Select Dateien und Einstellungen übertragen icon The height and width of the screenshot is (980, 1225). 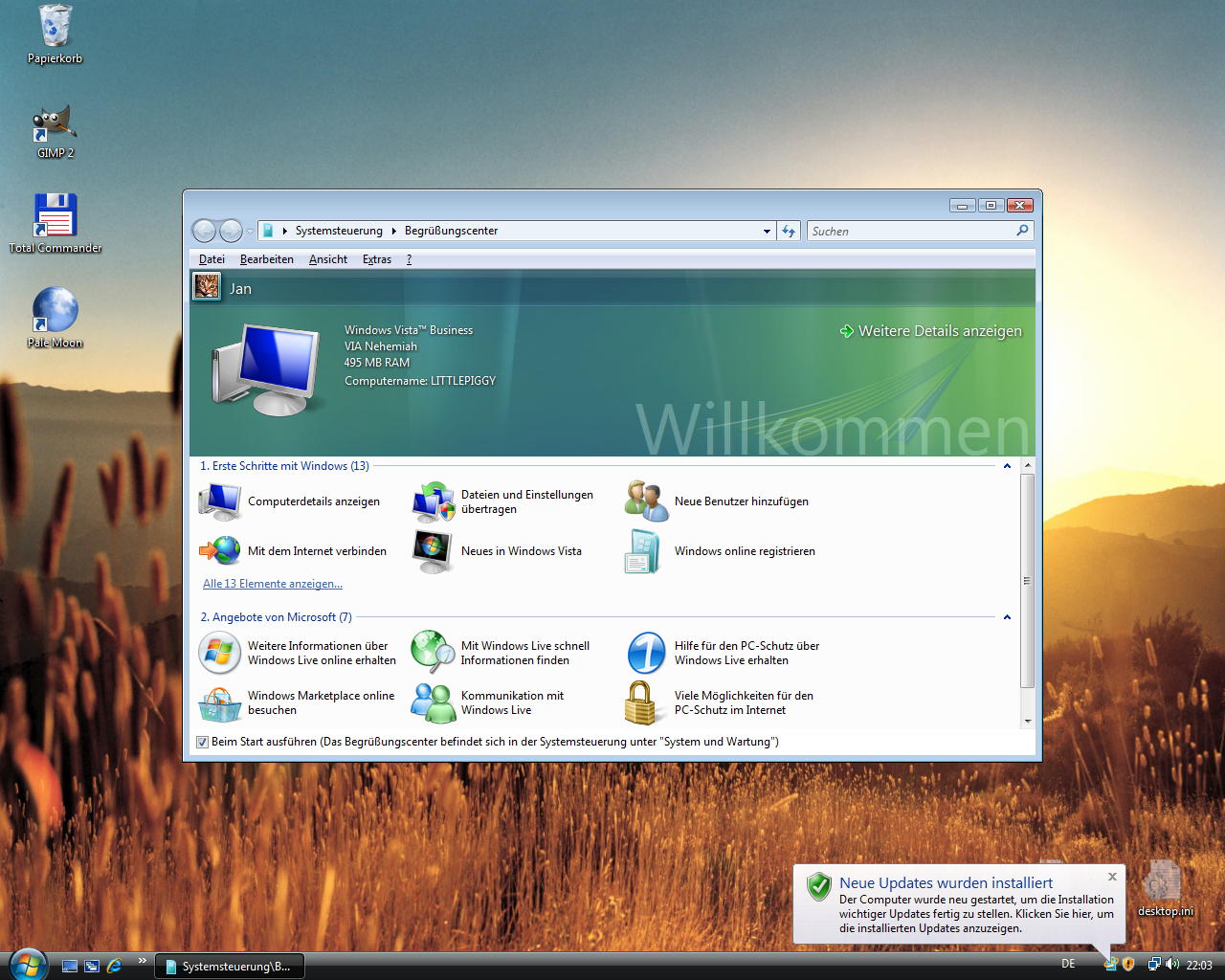[x=434, y=501]
